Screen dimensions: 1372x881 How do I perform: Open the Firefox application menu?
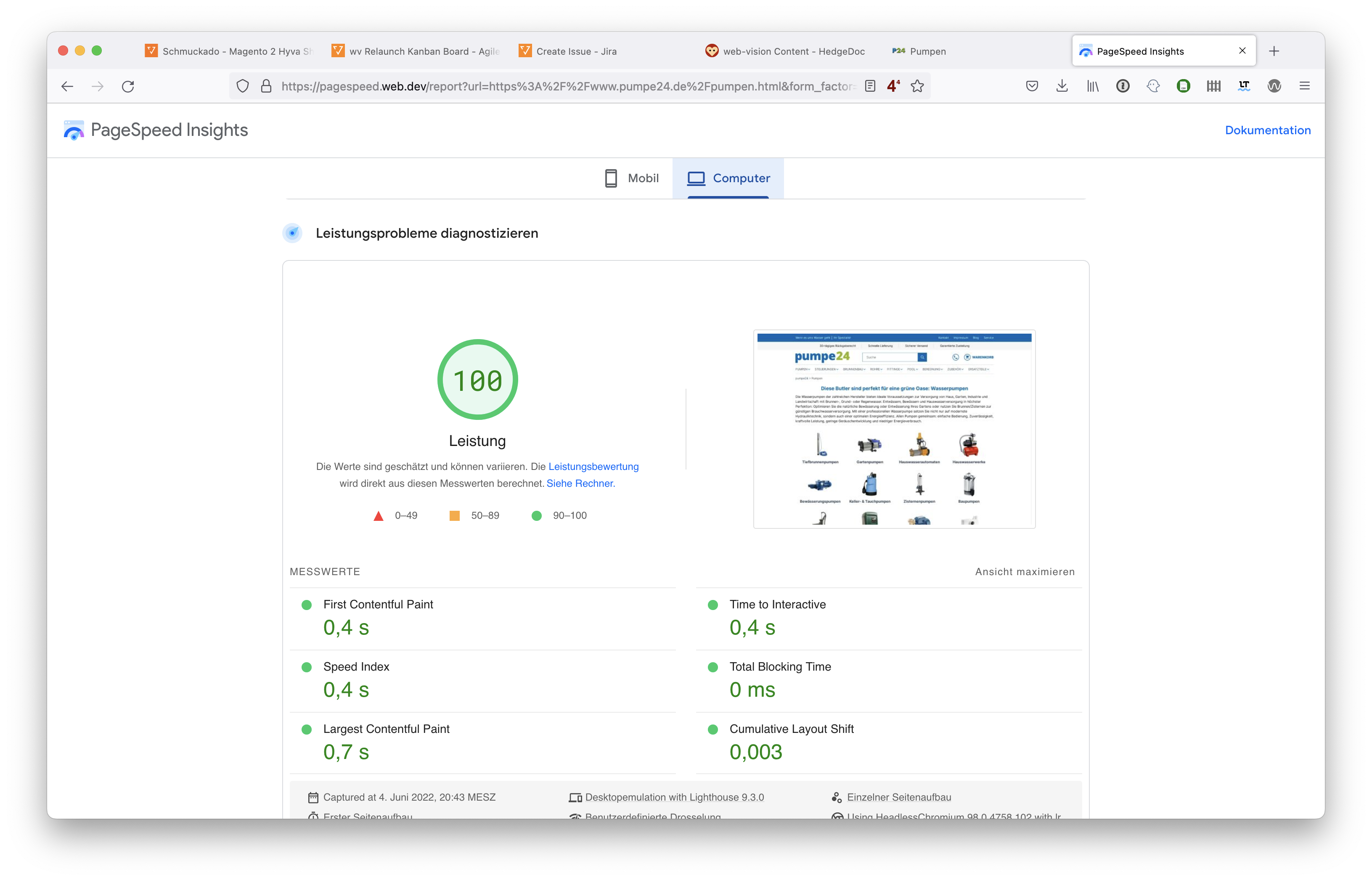tap(1305, 86)
